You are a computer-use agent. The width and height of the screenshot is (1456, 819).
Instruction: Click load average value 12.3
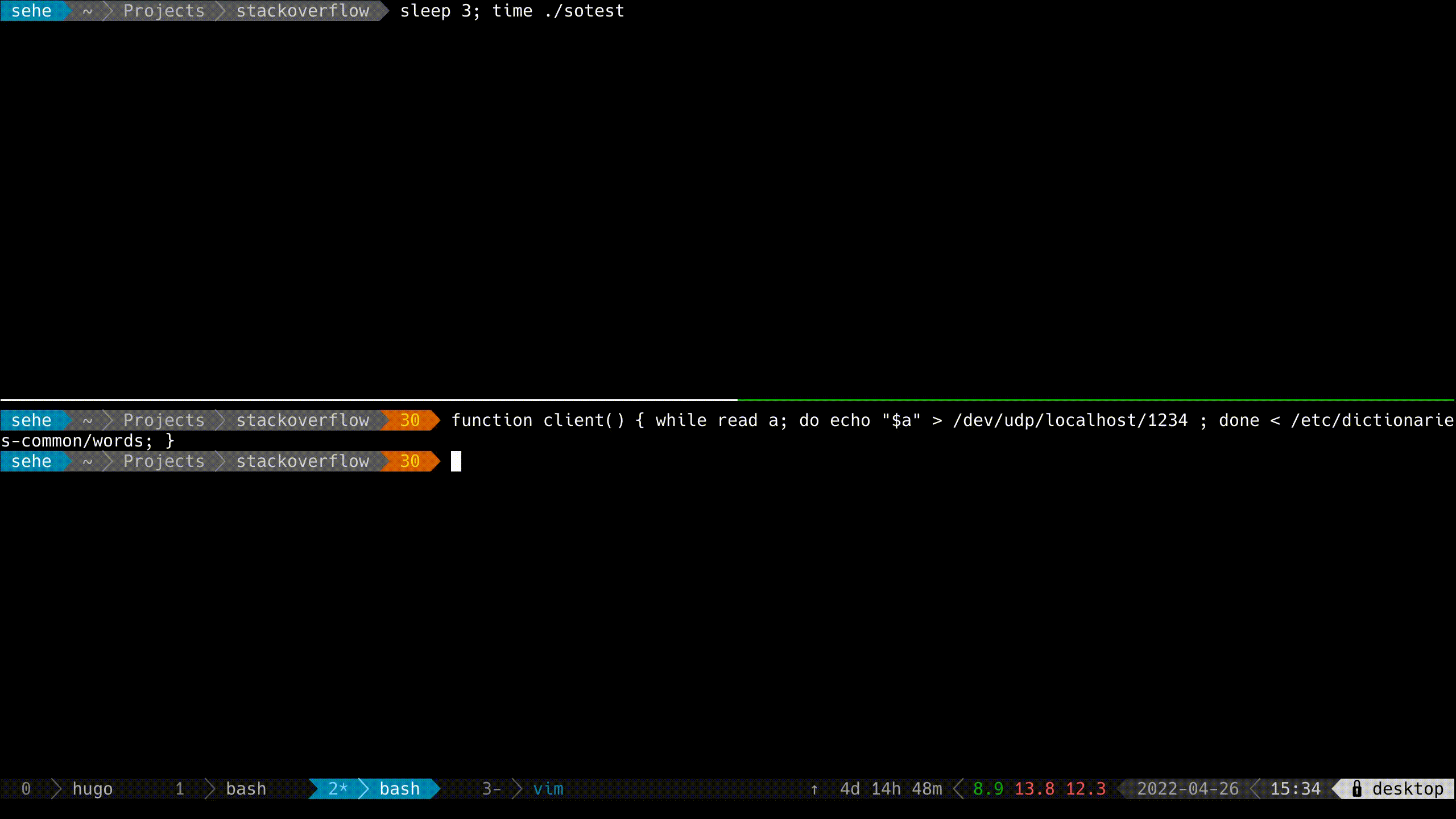tap(1086, 789)
